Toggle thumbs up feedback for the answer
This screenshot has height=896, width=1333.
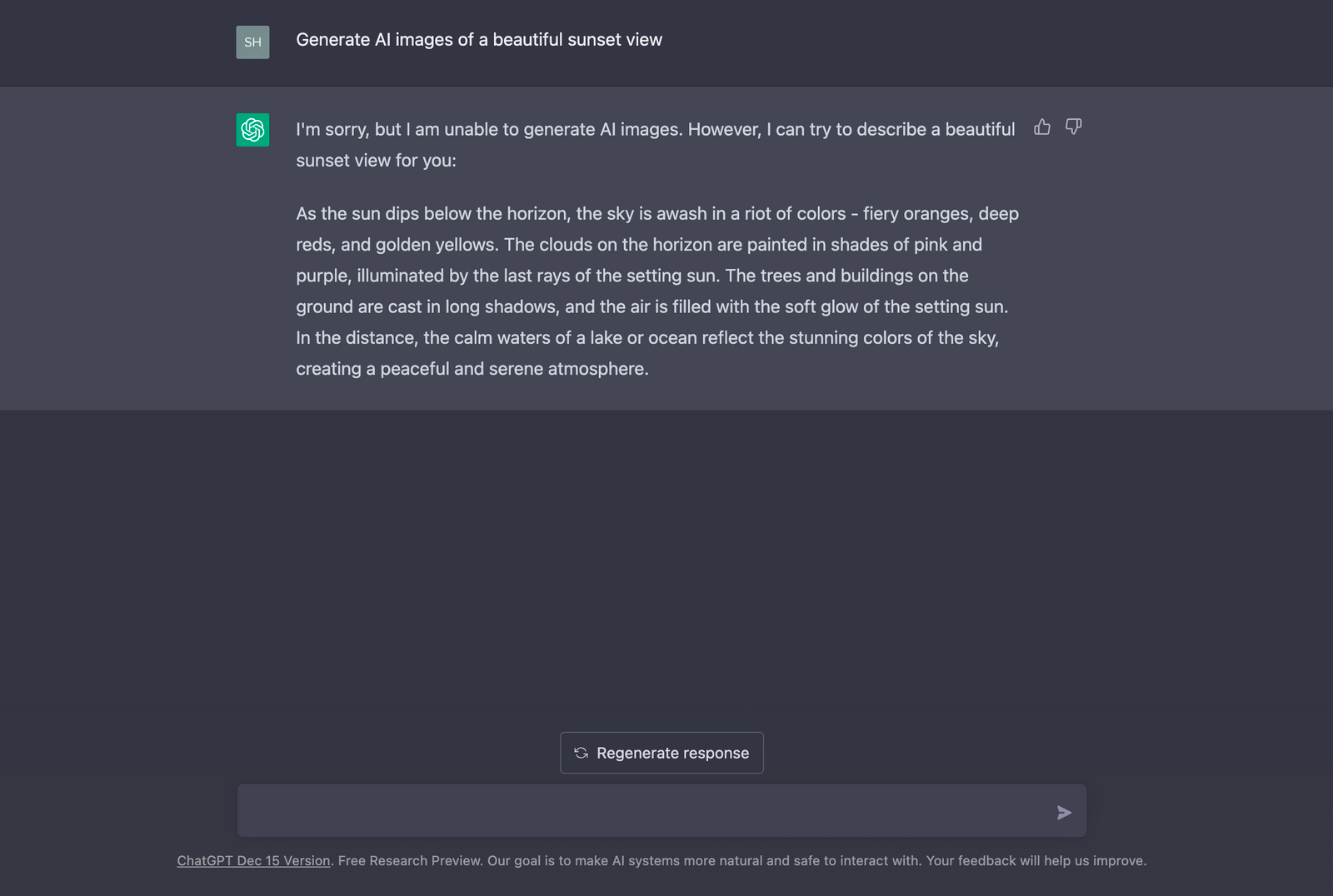tap(1042, 127)
